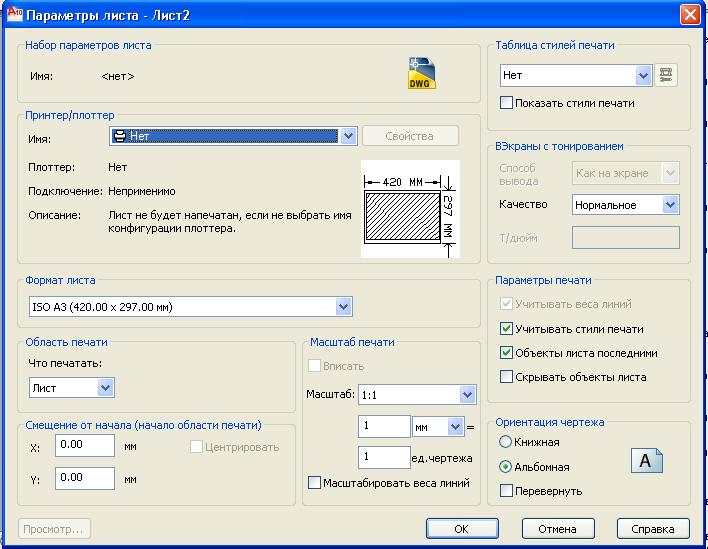Check Масштабировать веса линий option
Viewport: 708px width, 549px height.
(314, 483)
